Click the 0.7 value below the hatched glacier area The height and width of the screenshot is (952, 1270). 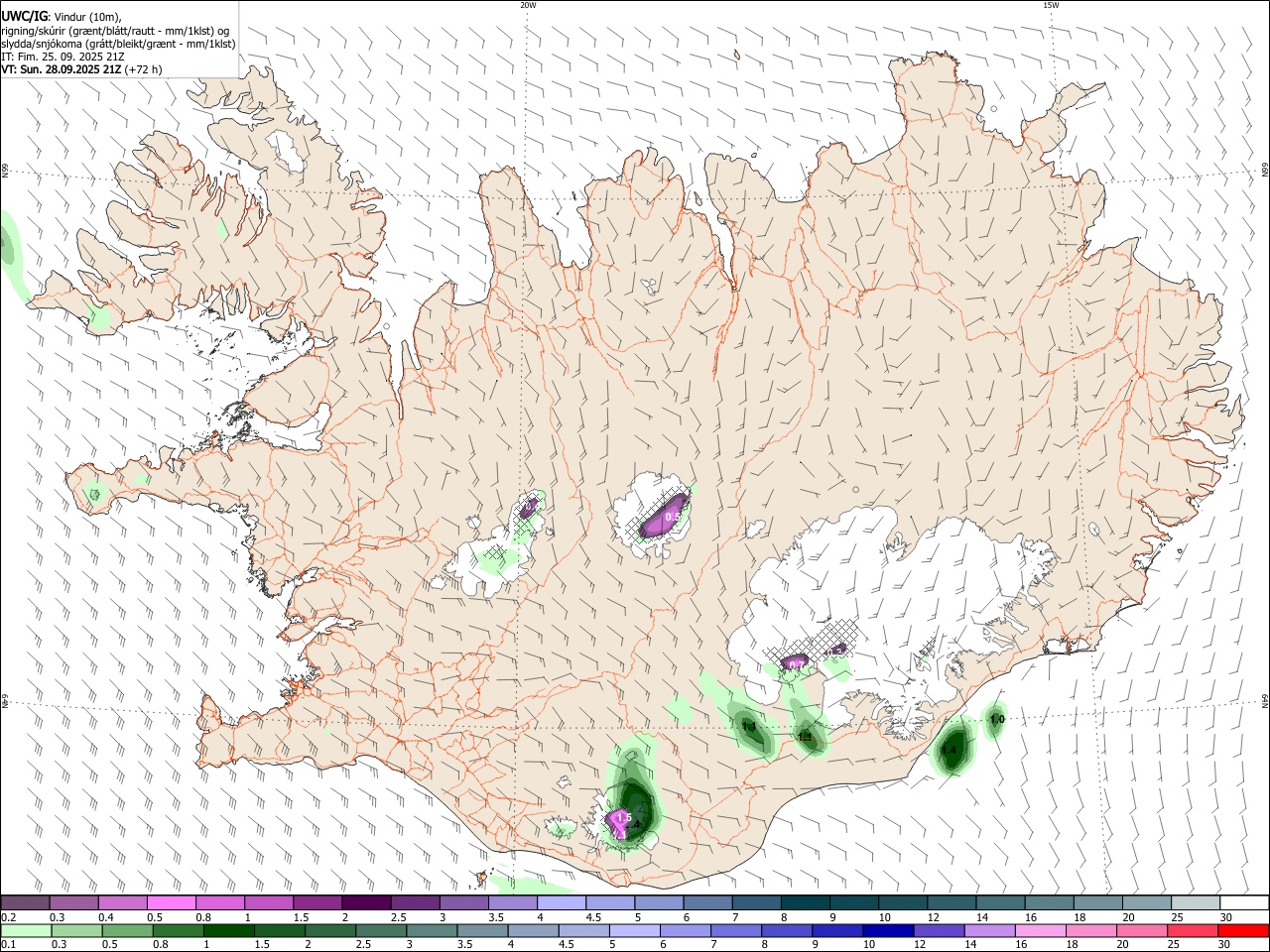[x=796, y=664]
